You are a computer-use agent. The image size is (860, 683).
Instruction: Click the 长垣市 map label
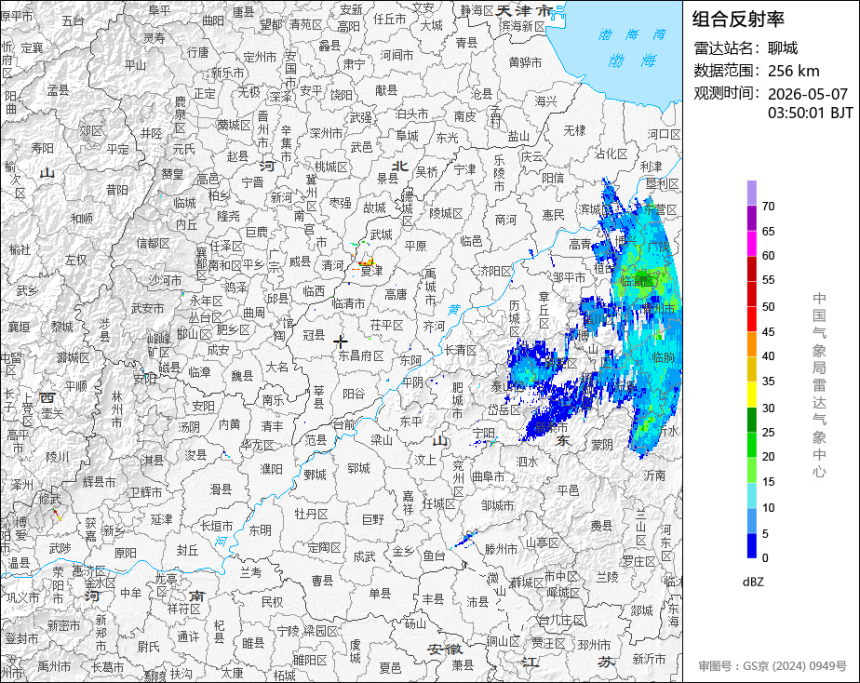point(216,526)
